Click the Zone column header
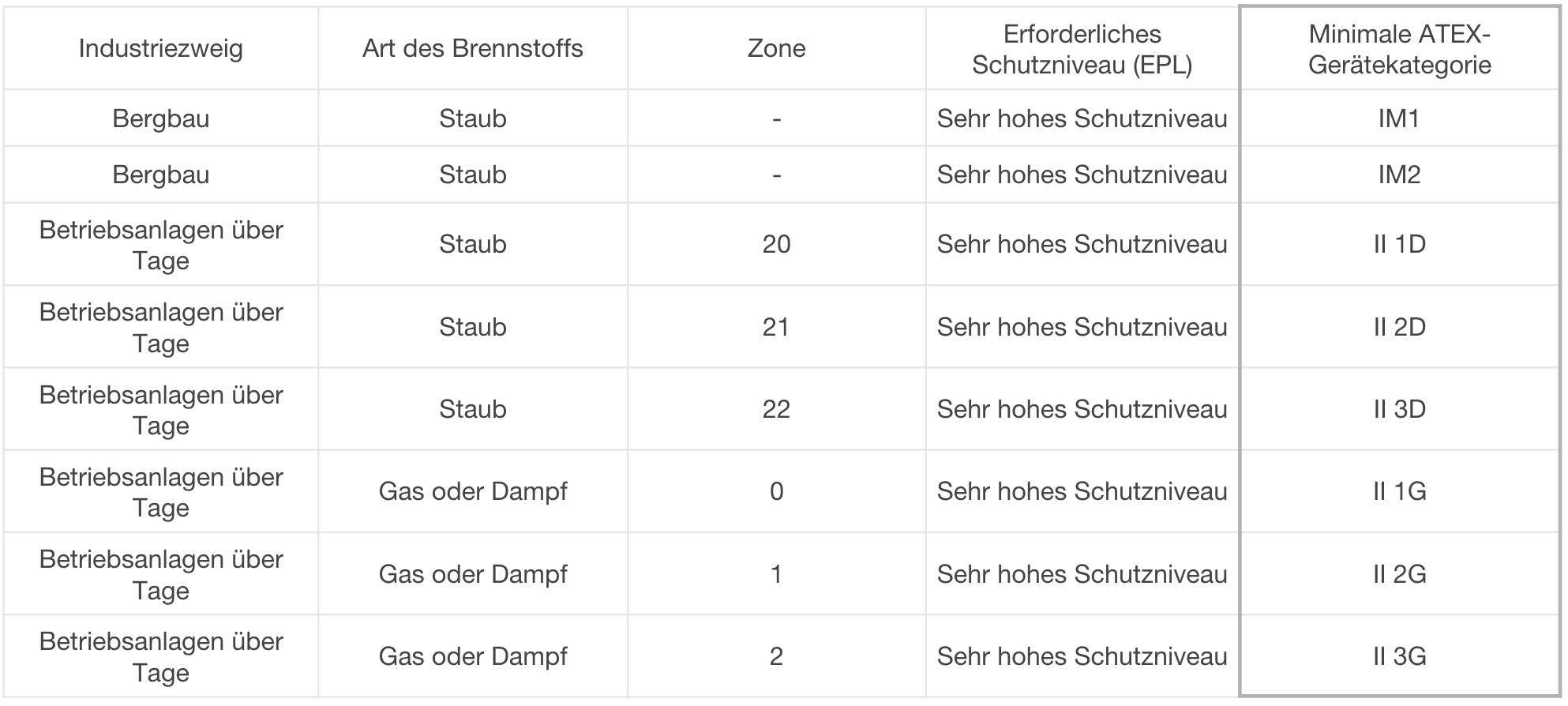1568x706 pixels. click(x=776, y=49)
